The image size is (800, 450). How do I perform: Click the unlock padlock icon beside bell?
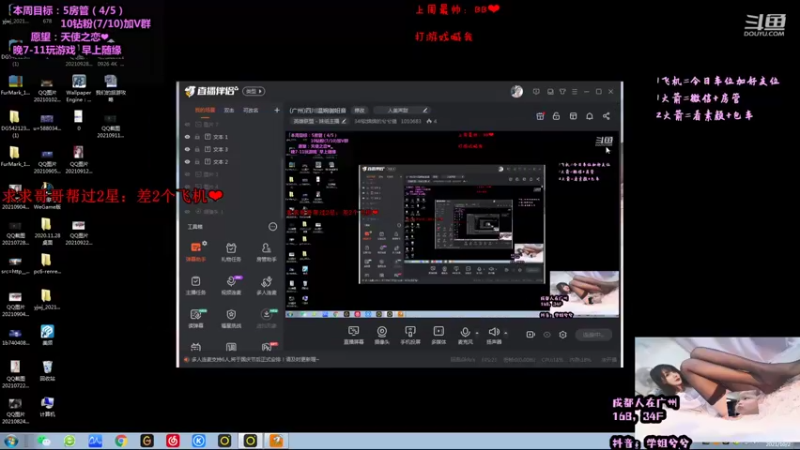click(x=556, y=116)
